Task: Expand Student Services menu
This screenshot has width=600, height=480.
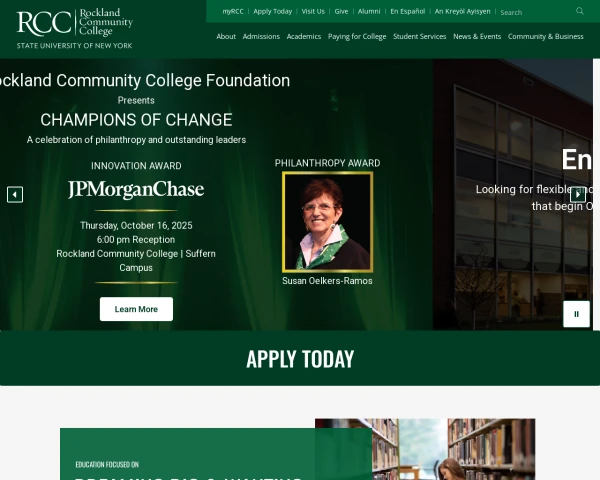Action: coord(419,36)
